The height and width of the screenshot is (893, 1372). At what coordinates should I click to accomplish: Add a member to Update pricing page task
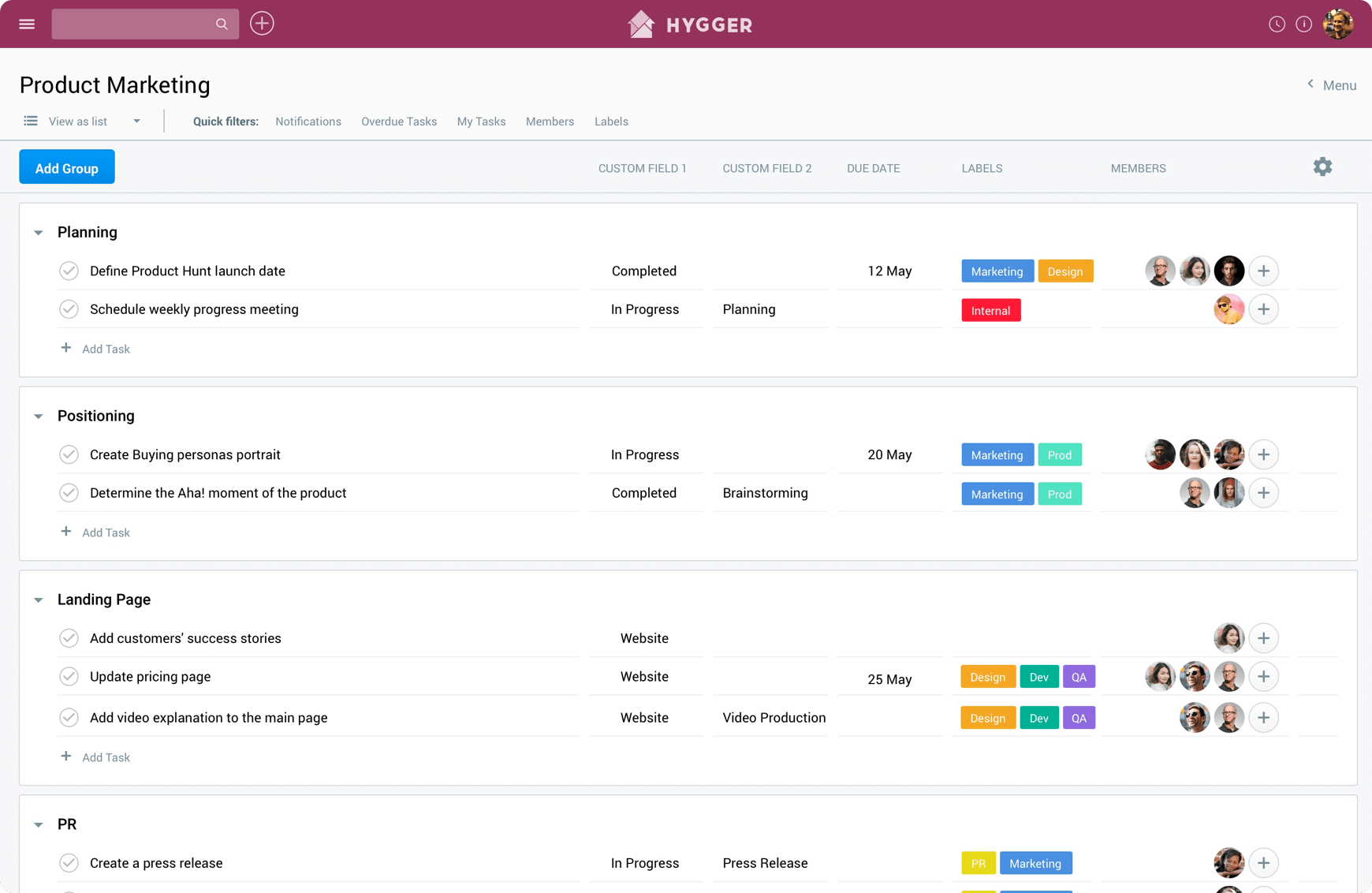[1264, 676]
